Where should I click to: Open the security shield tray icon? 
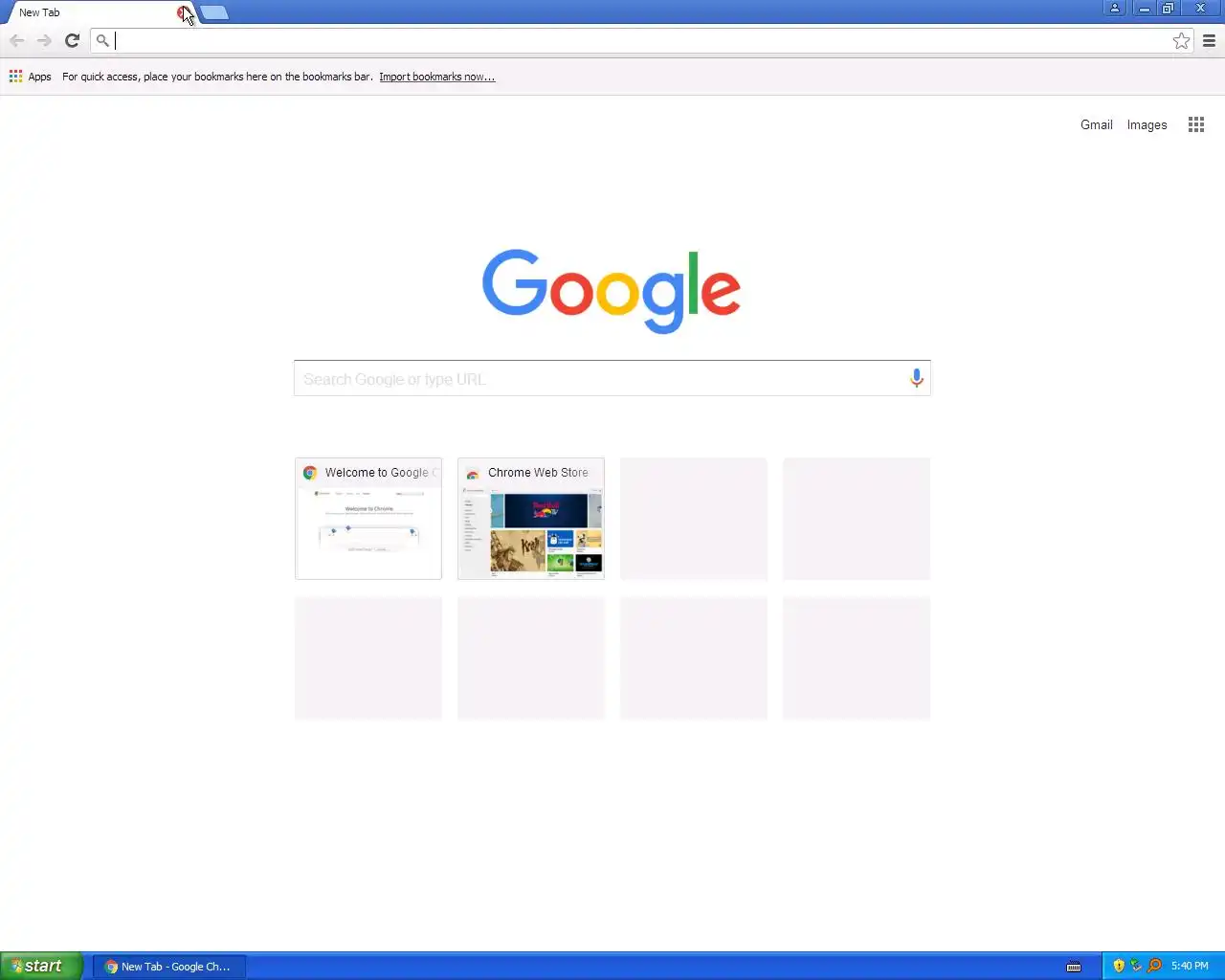pyautogui.click(x=1119, y=966)
